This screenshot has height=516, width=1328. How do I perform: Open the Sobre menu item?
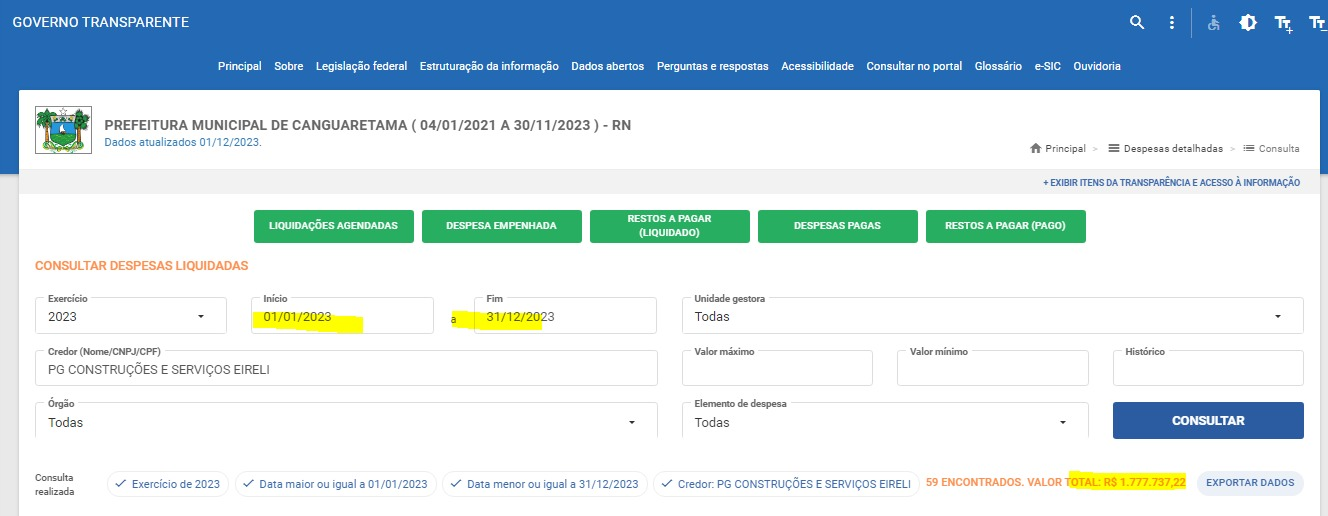(289, 66)
